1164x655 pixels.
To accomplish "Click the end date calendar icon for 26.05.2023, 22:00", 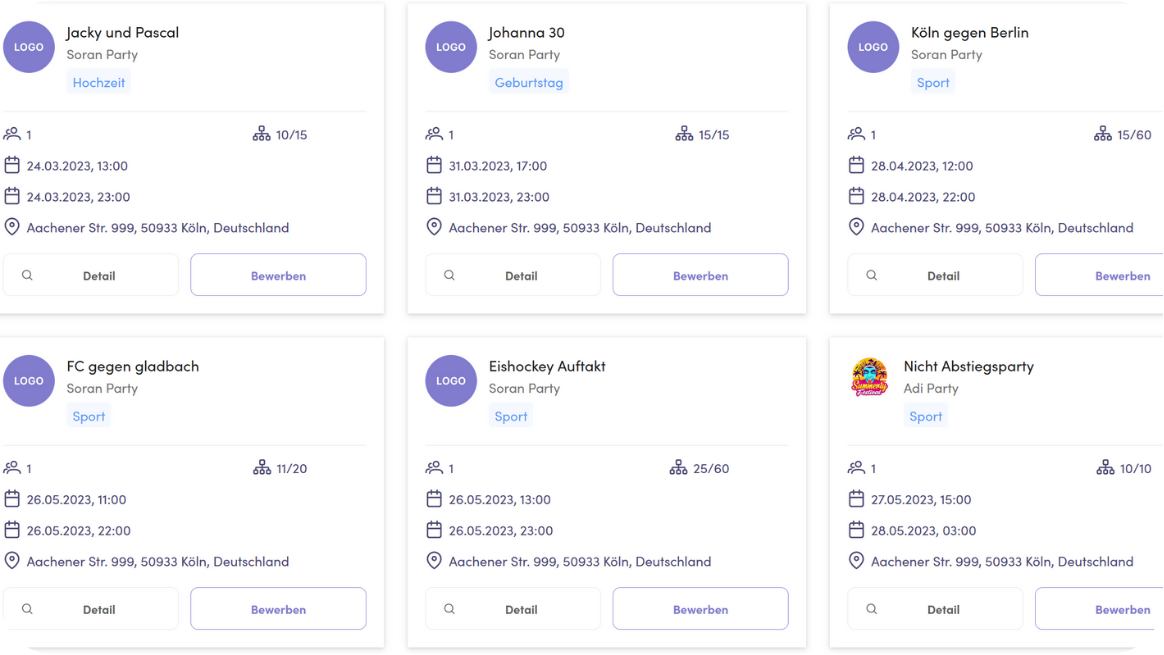I will point(12,530).
